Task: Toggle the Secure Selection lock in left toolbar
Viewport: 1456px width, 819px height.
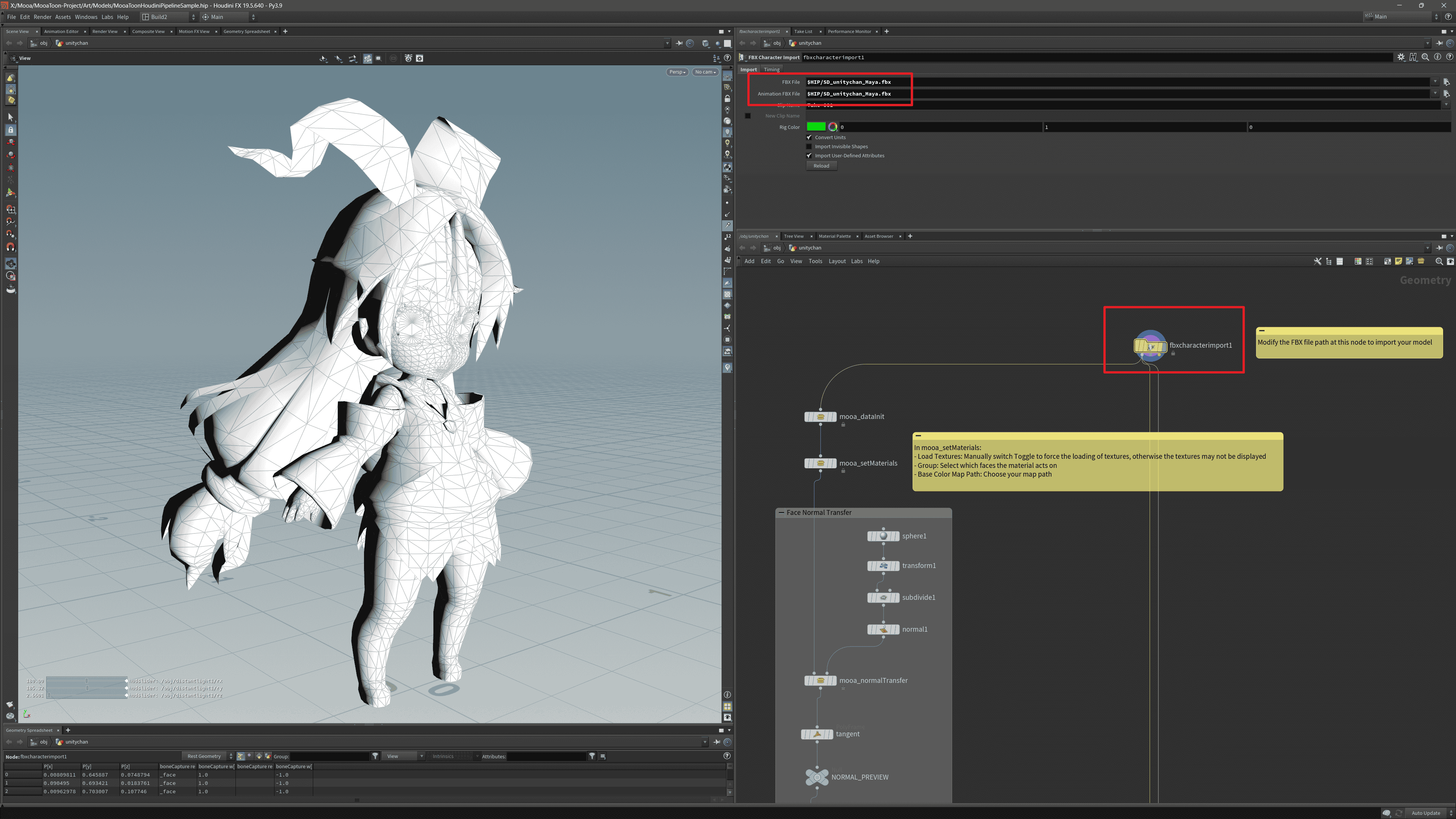Action: (x=10, y=130)
